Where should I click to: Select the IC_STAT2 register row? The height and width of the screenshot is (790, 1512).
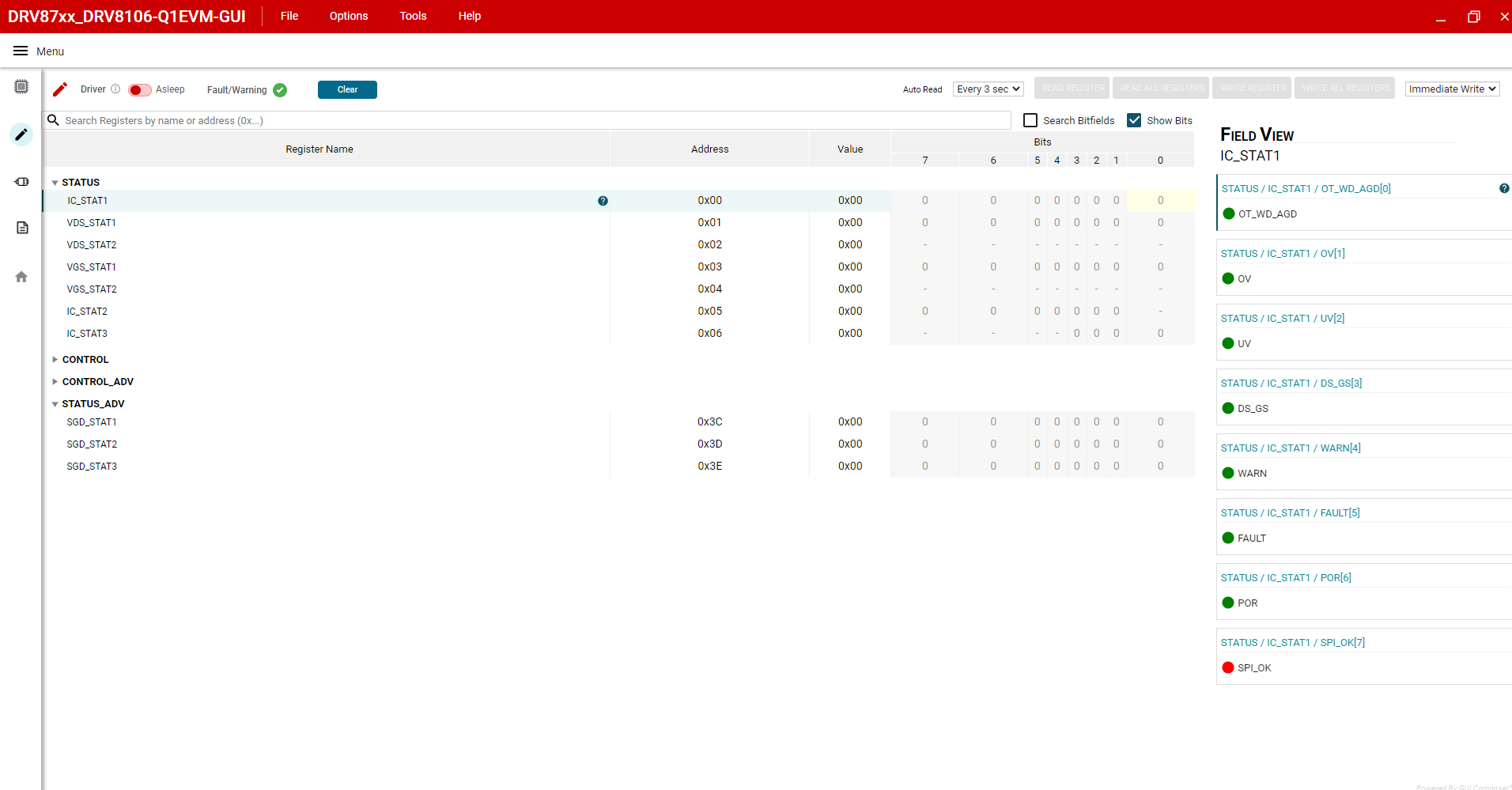[618, 312]
